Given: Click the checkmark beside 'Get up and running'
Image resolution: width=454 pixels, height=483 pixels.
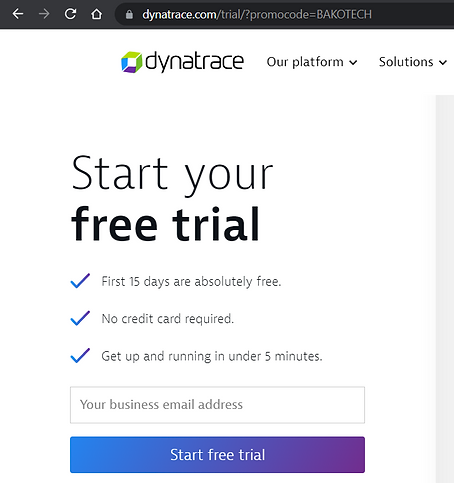Looking at the screenshot, I should click(x=80, y=355).
